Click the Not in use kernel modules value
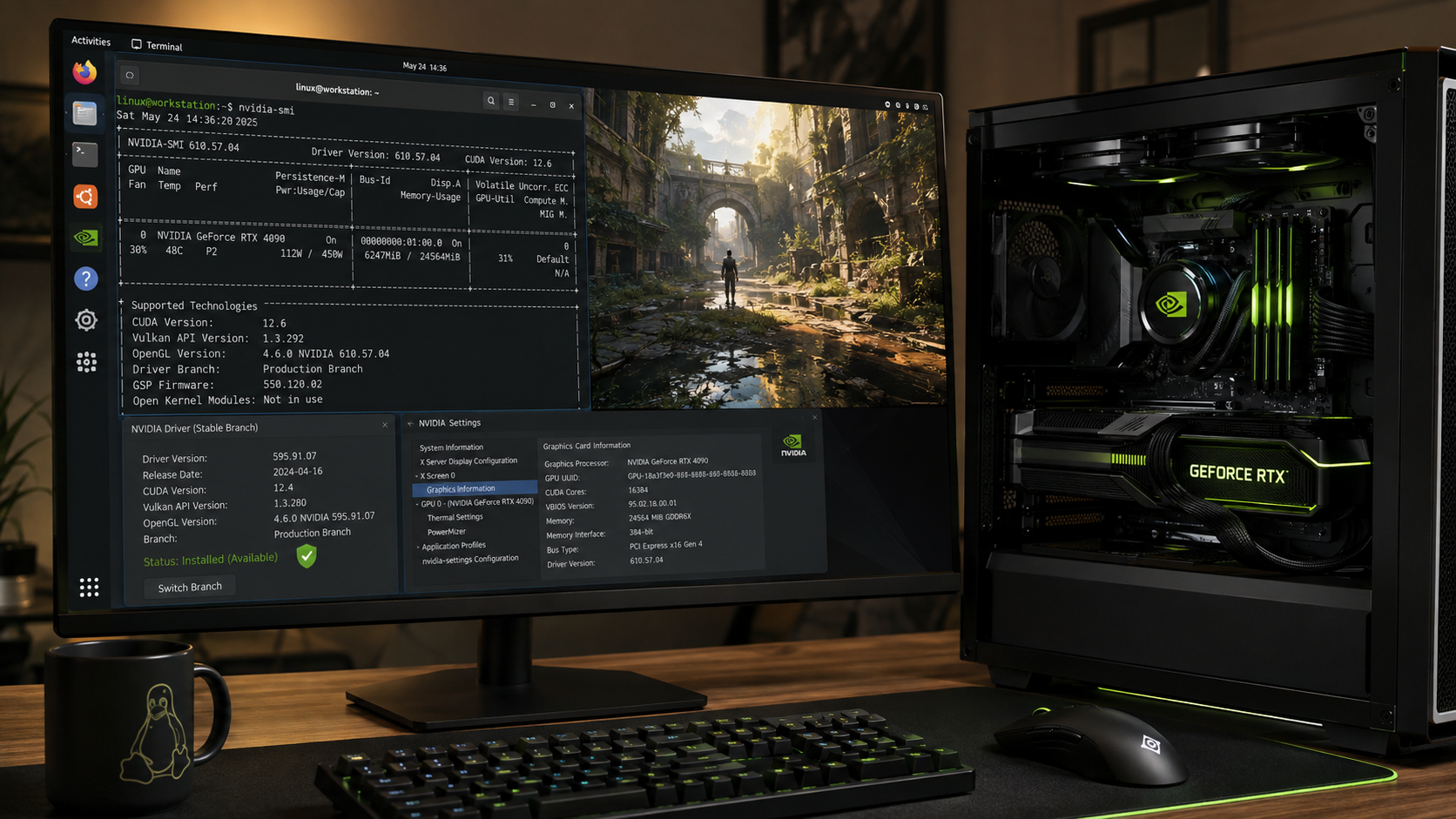The width and height of the screenshot is (1456, 819). 293,399
